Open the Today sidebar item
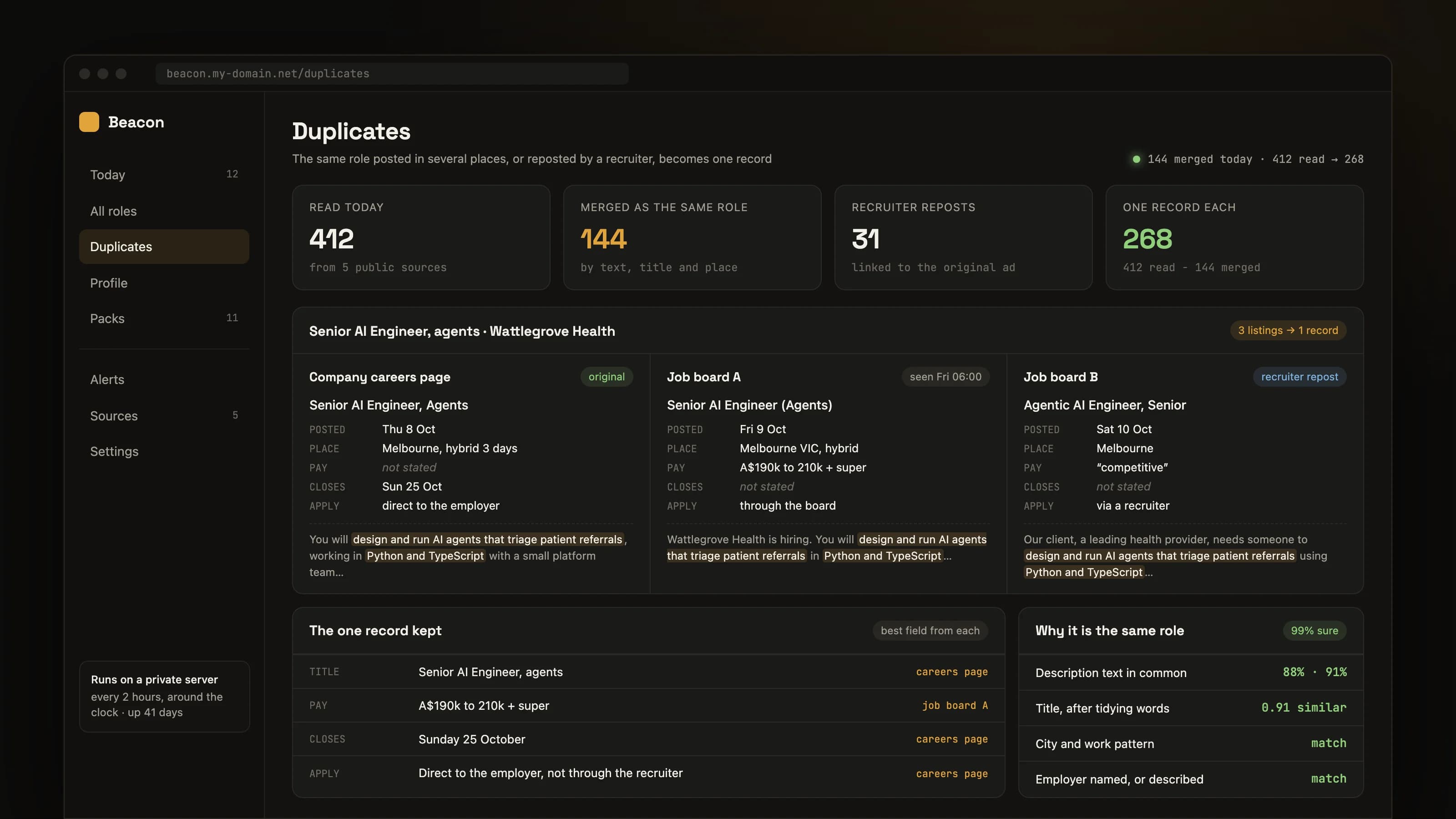This screenshot has width=1456, height=819. tap(164, 175)
